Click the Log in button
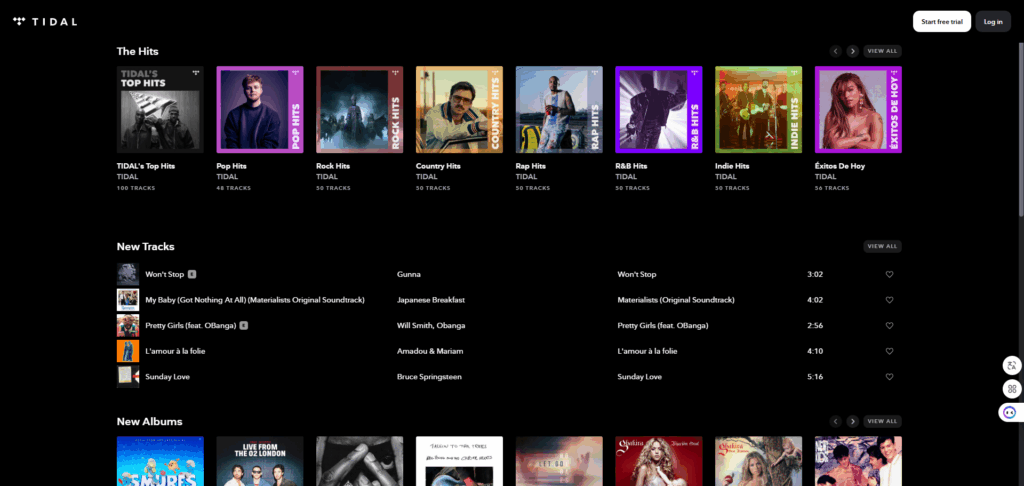 pyautogui.click(x=993, y=22)
